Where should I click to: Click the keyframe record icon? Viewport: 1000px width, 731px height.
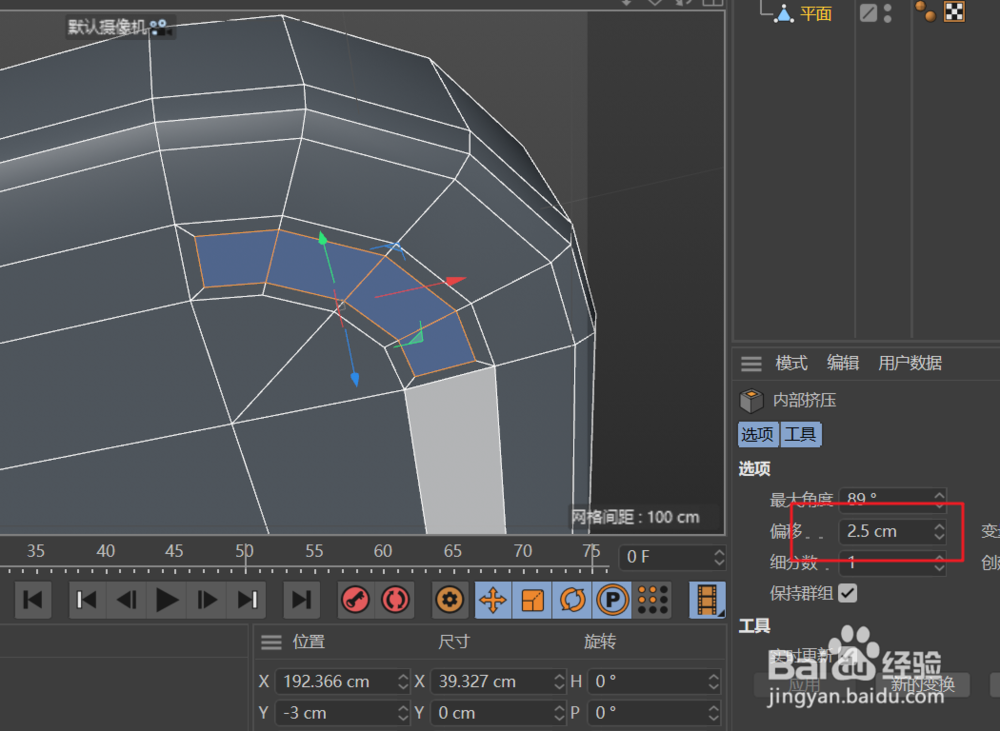pos(355,600)
